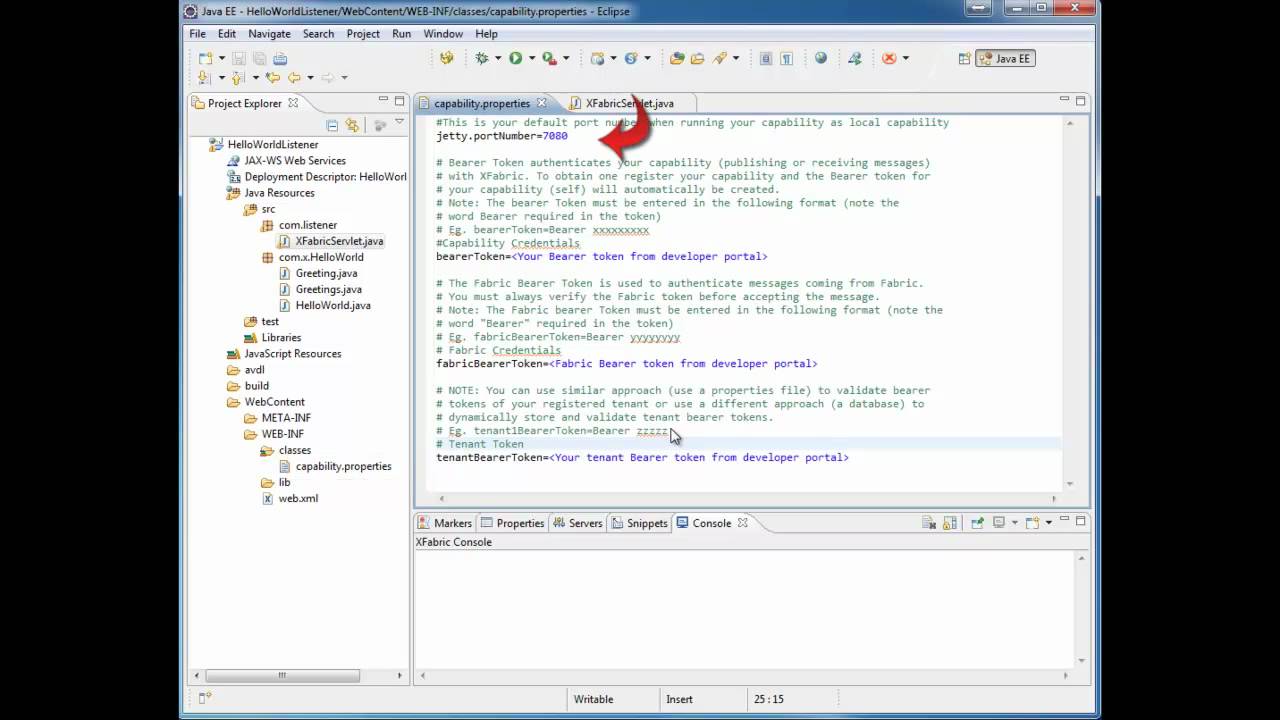Click the Save disk toolbar icon

[x=239, y=58]
